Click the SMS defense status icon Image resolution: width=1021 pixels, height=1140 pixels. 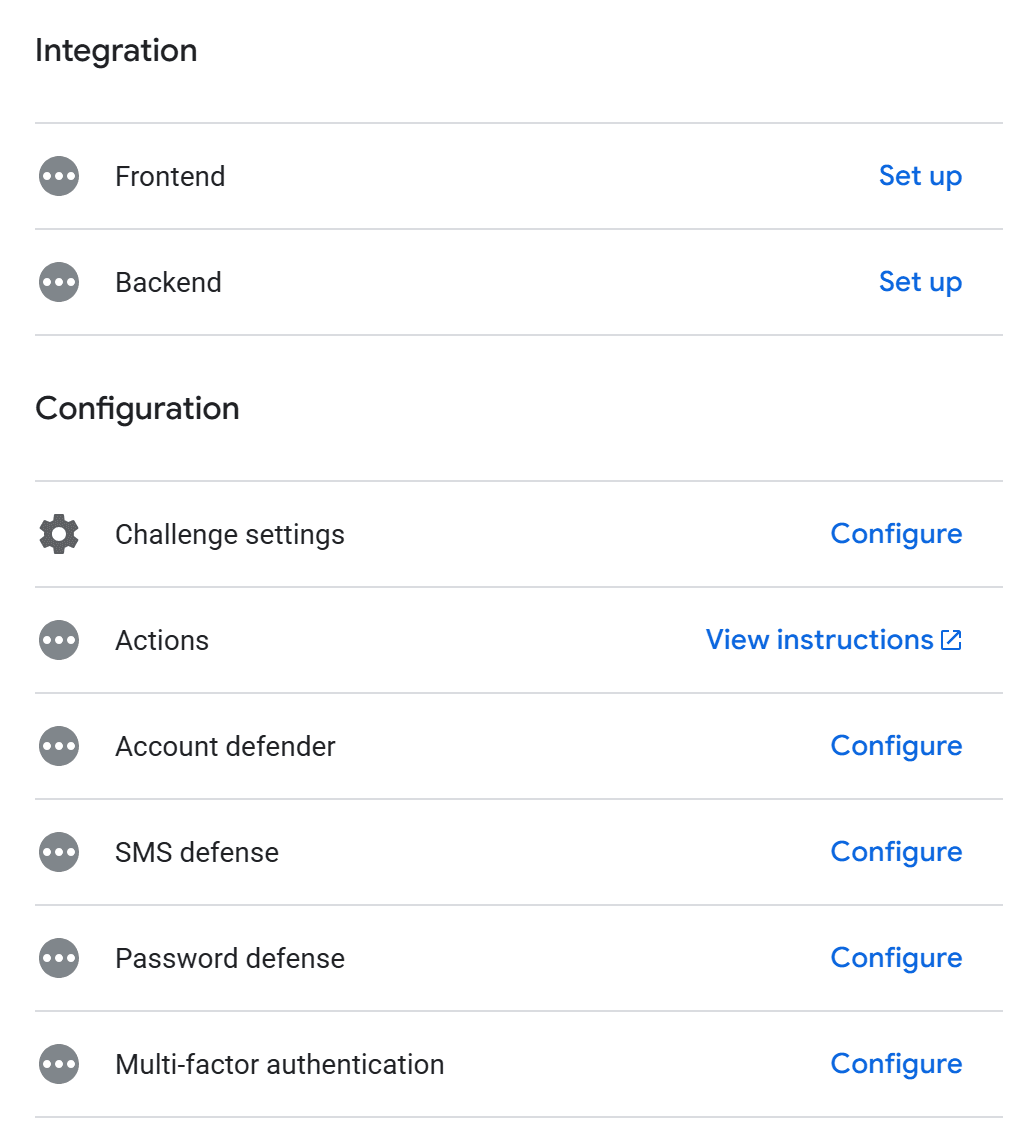(x=59, y=853)
